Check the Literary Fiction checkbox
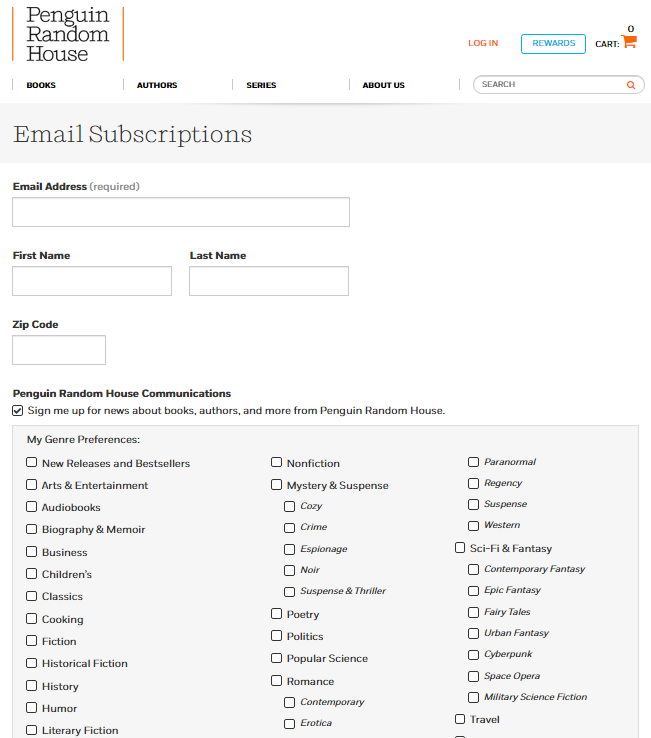This screenshot has height=738, width=651. point(32,730)
